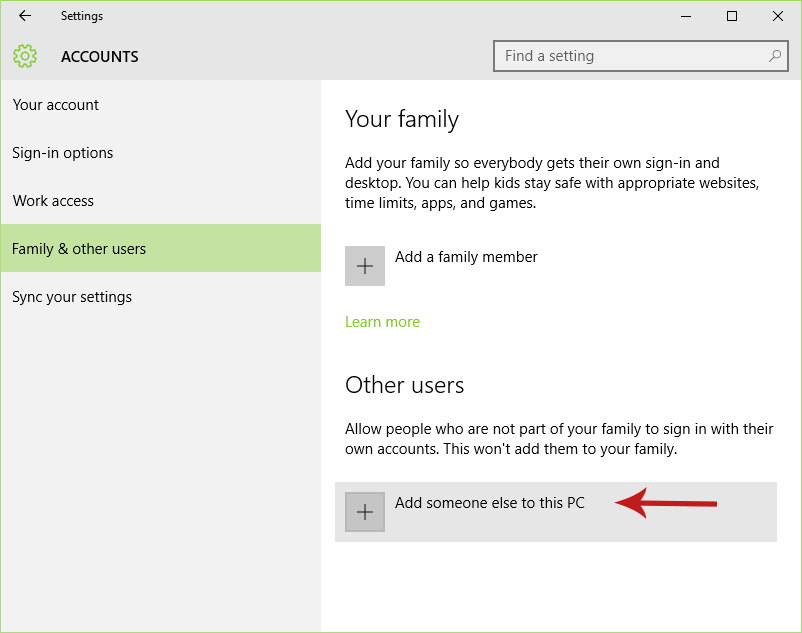Follow the Learn more link
This screenshot has height=633, width=802.
pyautogui.click(x=382, y=322)
